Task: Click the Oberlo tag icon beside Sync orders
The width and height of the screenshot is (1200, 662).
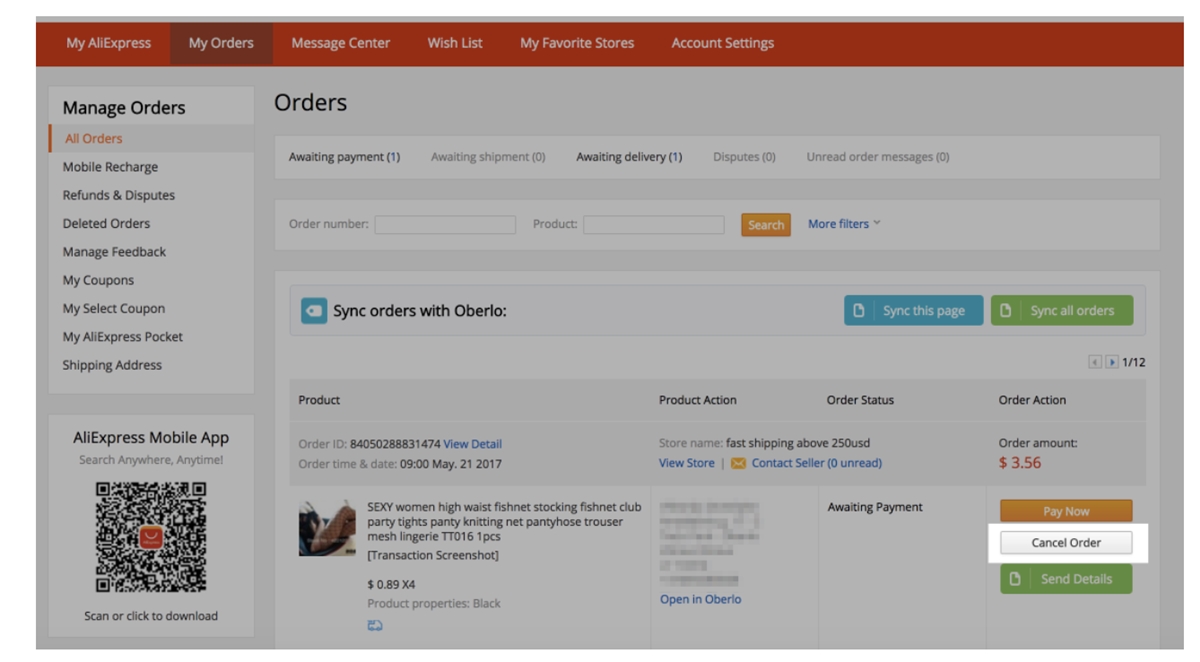Action: coord(314,311)
